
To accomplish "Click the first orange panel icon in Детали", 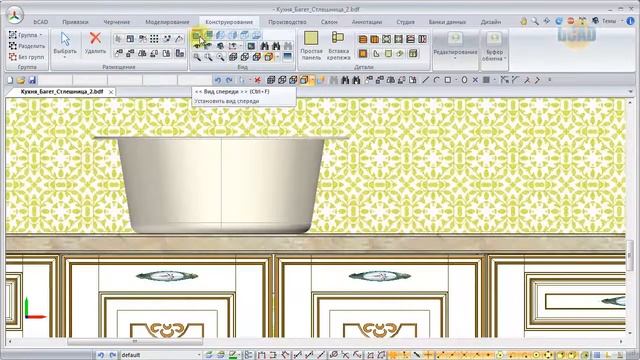I will (x=362, y=39).
